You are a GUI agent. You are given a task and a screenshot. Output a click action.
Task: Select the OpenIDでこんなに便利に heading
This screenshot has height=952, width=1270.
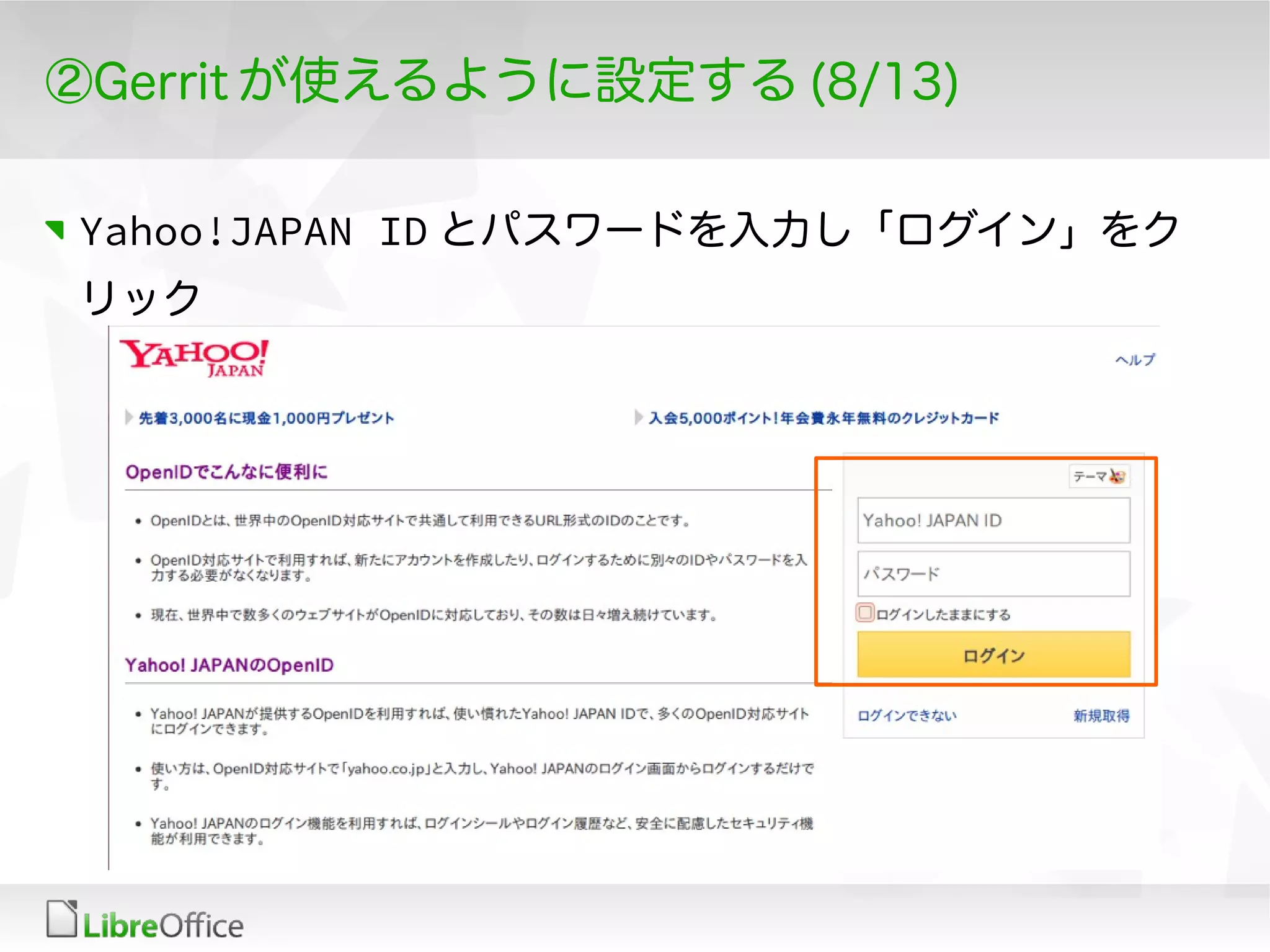coord(226,472)
